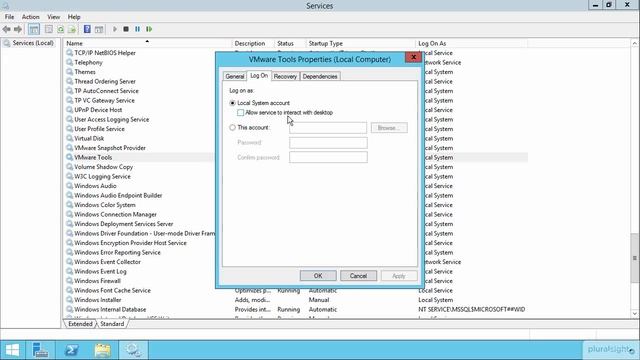Click the Start Service play icon
The width and height of the screenshot is (640, 360).
pyautogui.click(x=115, y=29)
